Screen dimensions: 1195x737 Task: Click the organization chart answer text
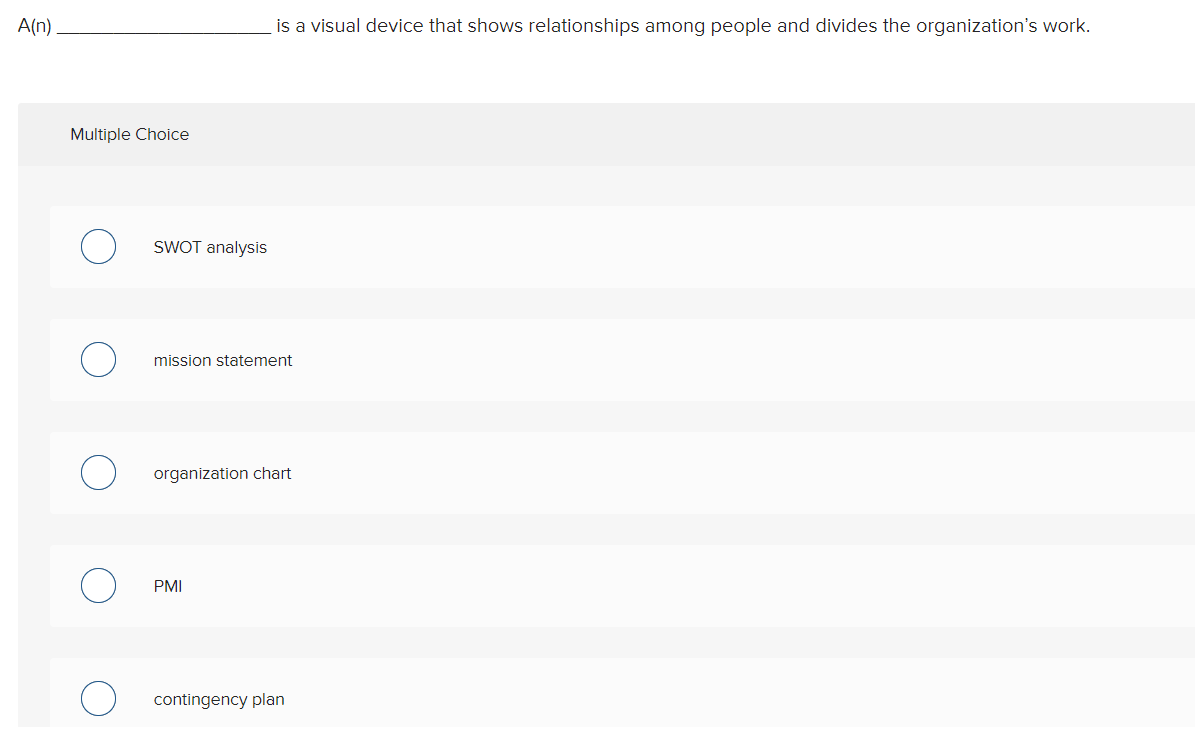coord(222,473)
